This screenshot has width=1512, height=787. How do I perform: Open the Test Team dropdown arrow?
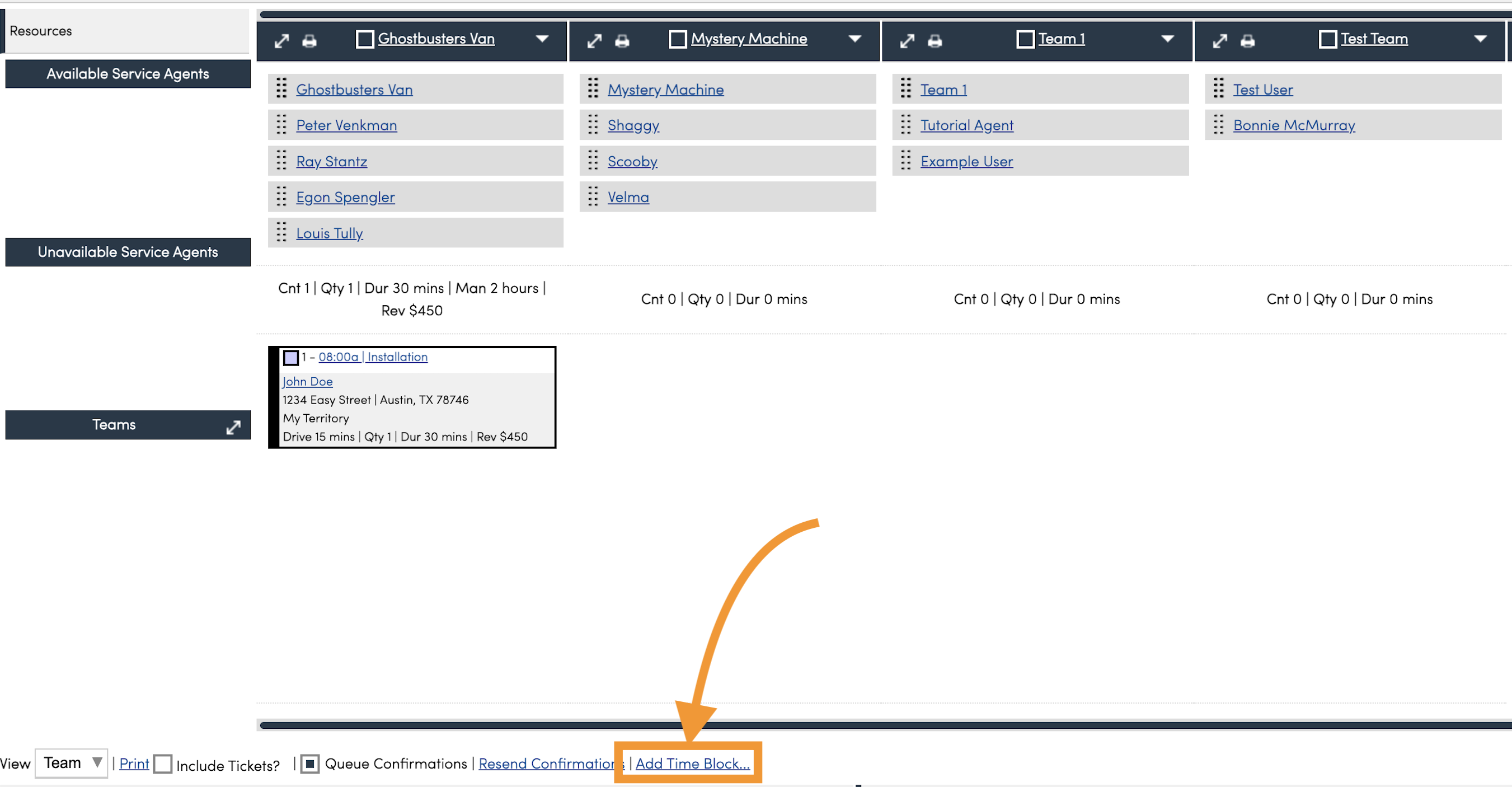click(1480, 39)
